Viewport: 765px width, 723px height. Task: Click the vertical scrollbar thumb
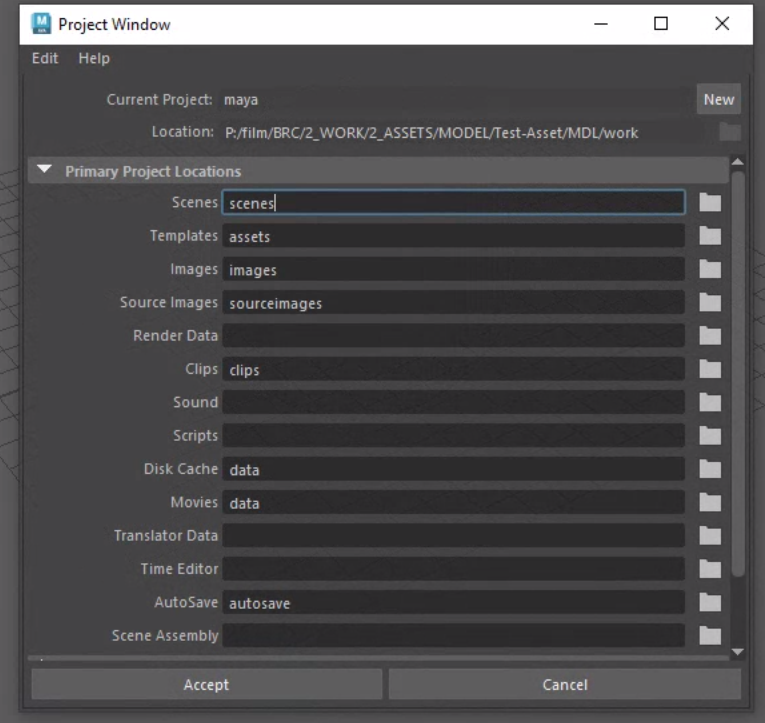pyautogui.click(x=738, y=370)
